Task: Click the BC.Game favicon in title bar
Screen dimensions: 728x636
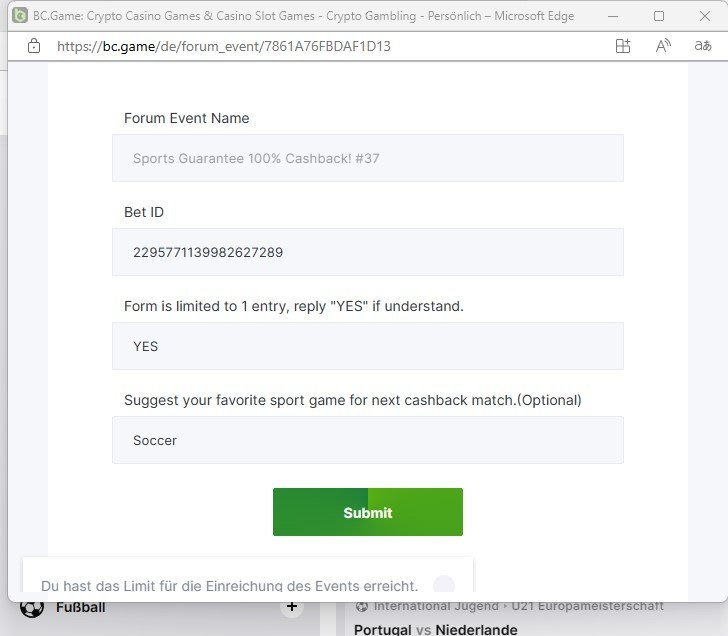Action: click(20, 16)
